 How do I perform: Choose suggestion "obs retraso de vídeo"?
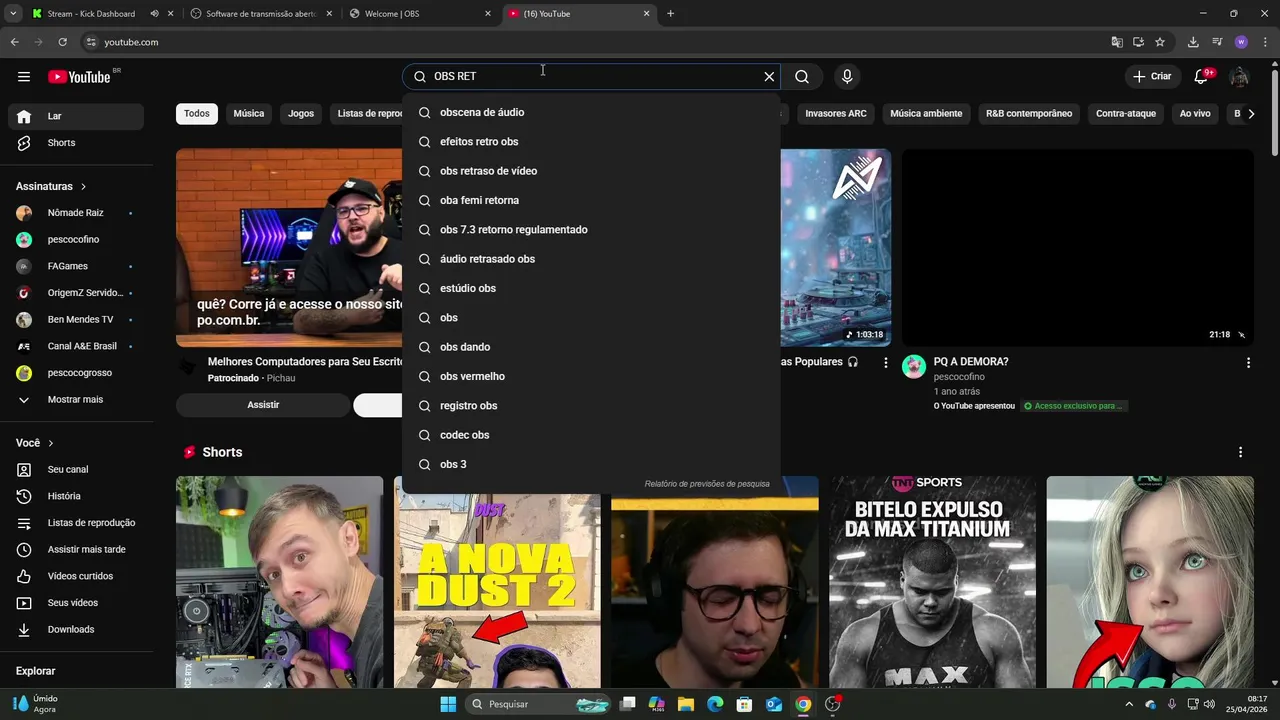click(591, 171)
